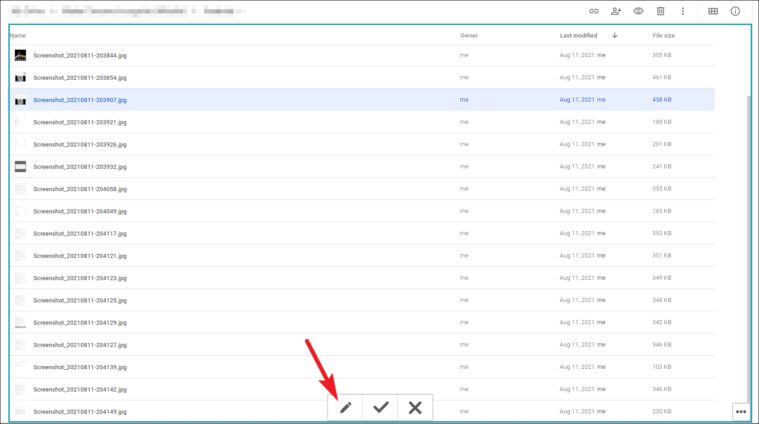Click the 458 KB file size cell
This screenshot has width=759, height=424.
tap(662, 100)
